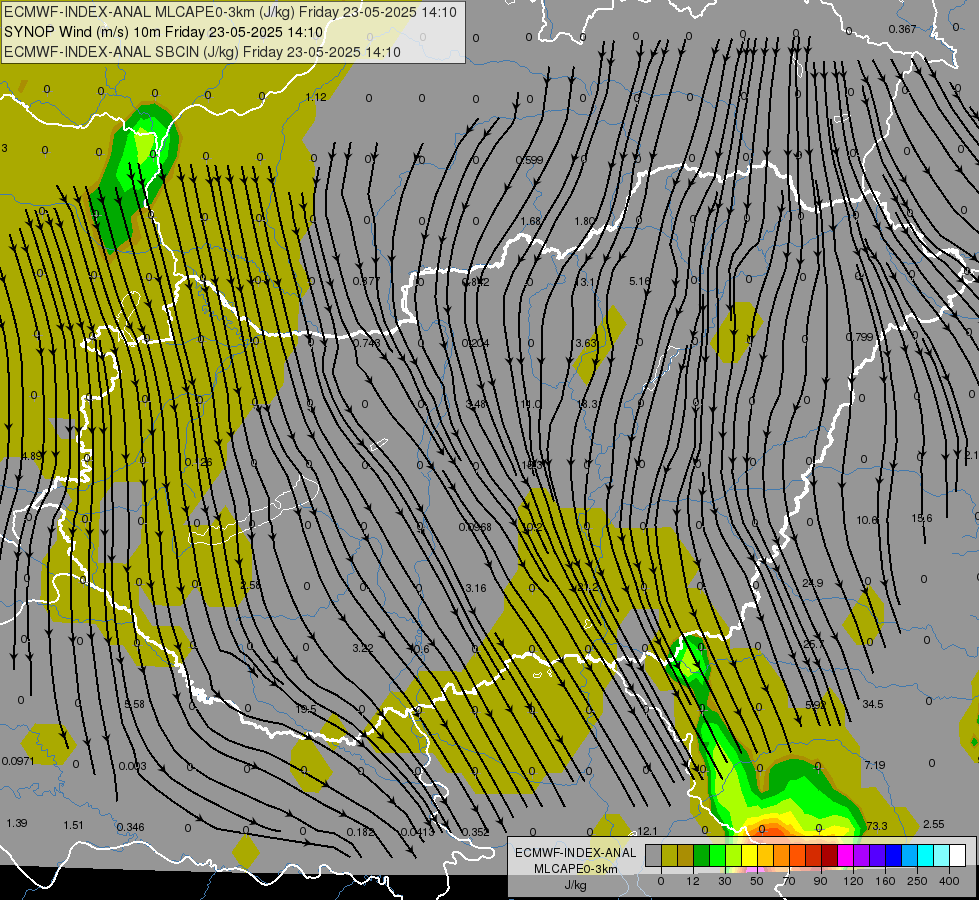
Task: Click the map value '3.22'
Action: click(x=363, y=648)
